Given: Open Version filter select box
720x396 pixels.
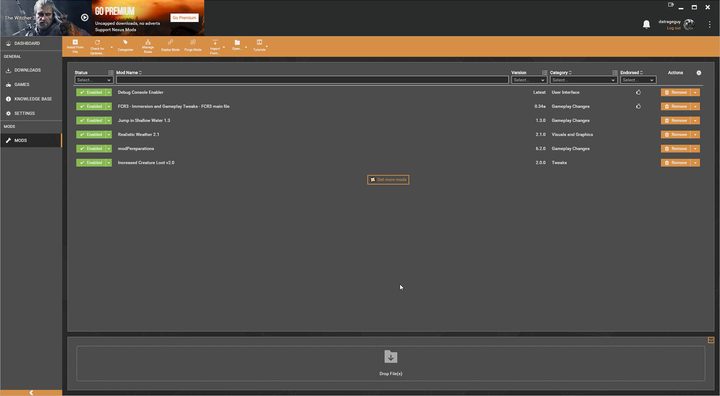Looking at the screenshot, I should tap(529, 80).
